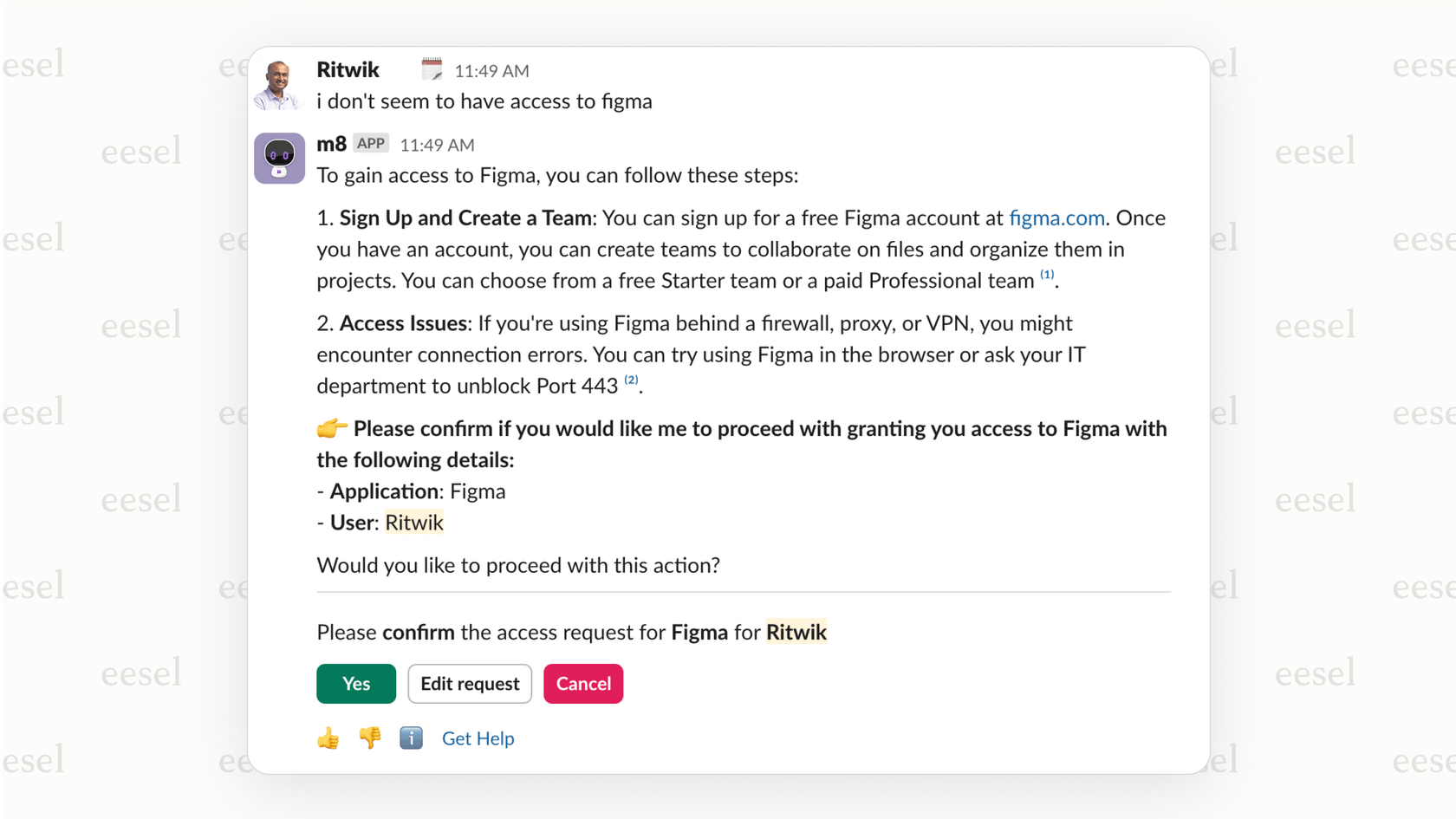The width and height of the screenshot is (1456, 819).
Task: Click the 11:49 AM timestamp on Ritwik's message
Action: tap(492, 70)
